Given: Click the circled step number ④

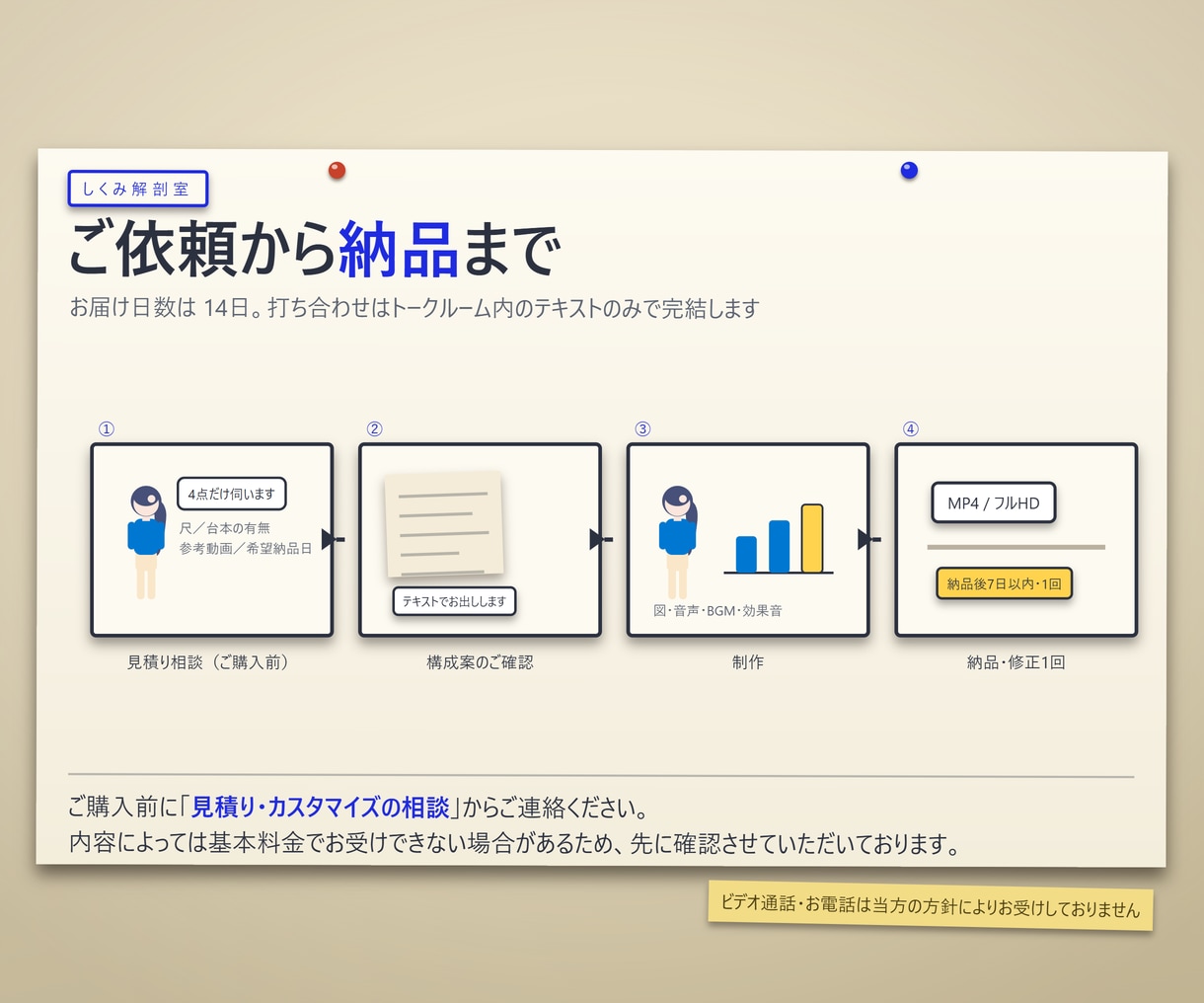Looking at the screenshot, I should coord(911,428).
